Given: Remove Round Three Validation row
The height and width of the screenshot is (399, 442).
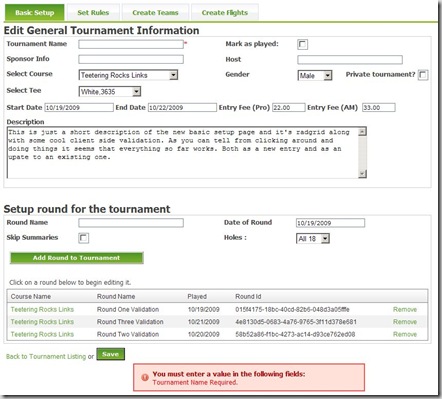Looking at the screenshot, I should pos(405,322).
